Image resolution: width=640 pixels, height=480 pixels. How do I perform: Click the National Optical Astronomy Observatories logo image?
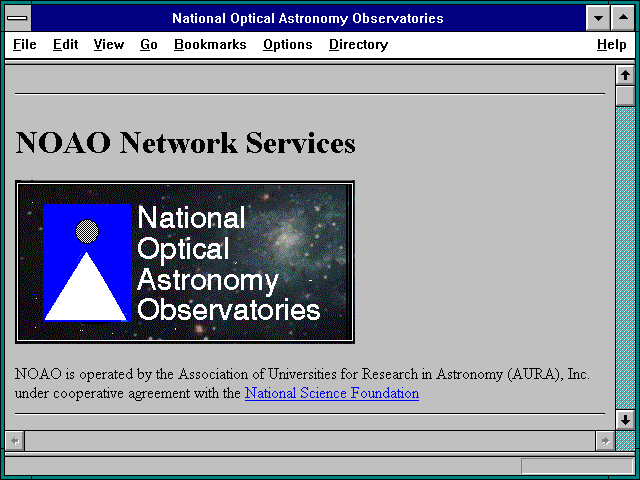(185, 262)
